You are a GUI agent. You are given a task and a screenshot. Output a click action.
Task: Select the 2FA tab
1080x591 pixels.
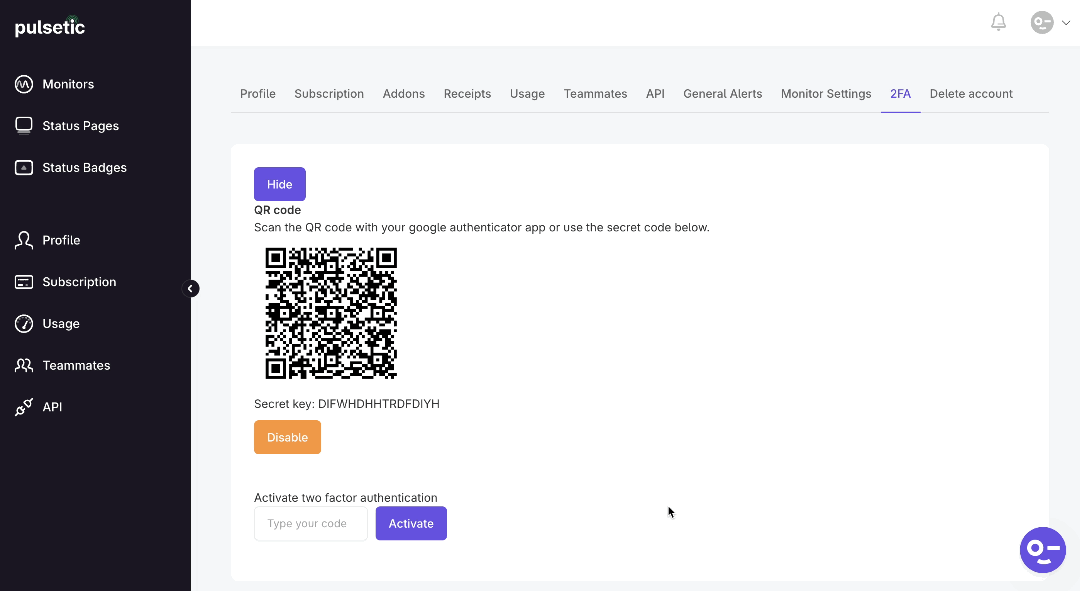tap(900, 94)
